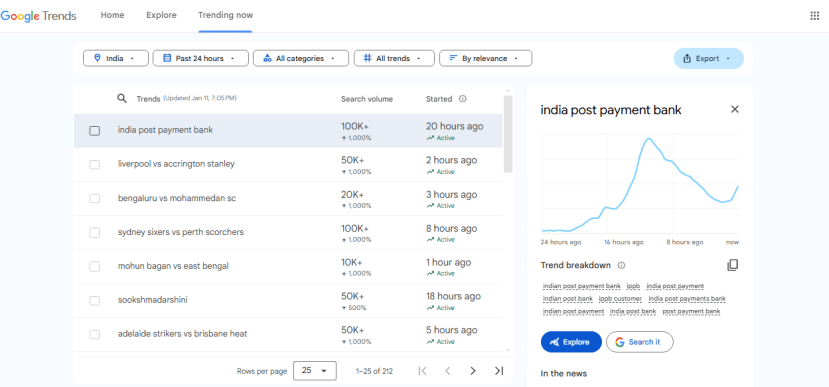
Task: Go to the previous page of results
Action: point(447,371)
